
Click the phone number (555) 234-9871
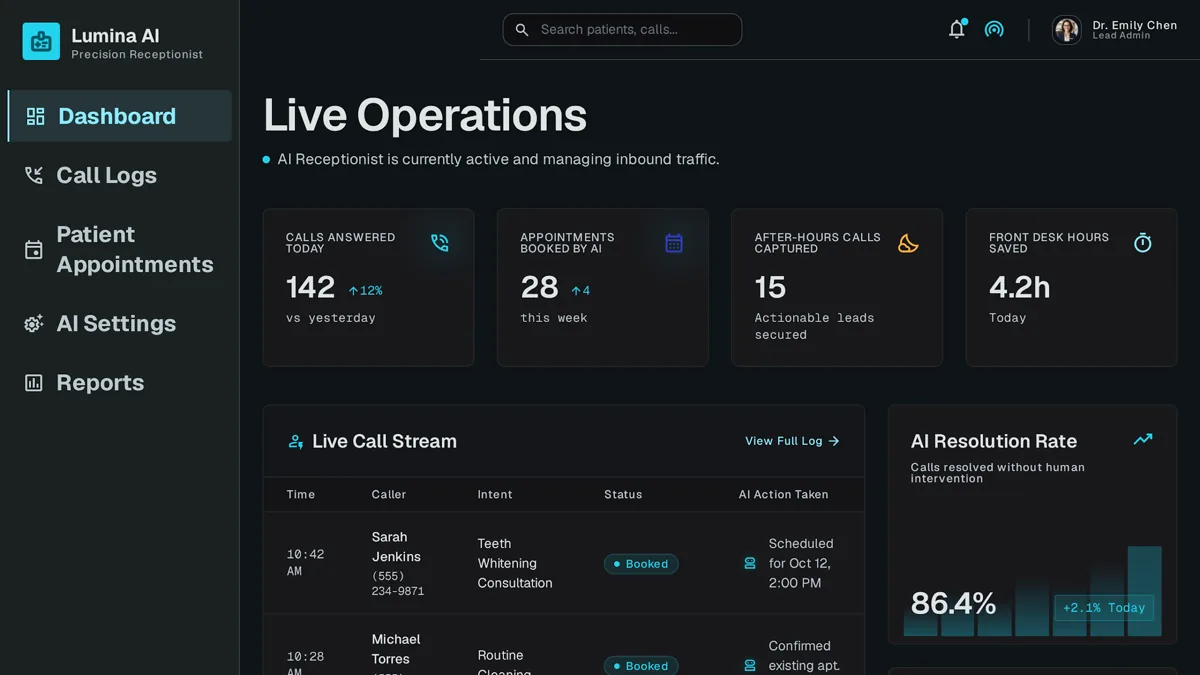tap(398, 584)
